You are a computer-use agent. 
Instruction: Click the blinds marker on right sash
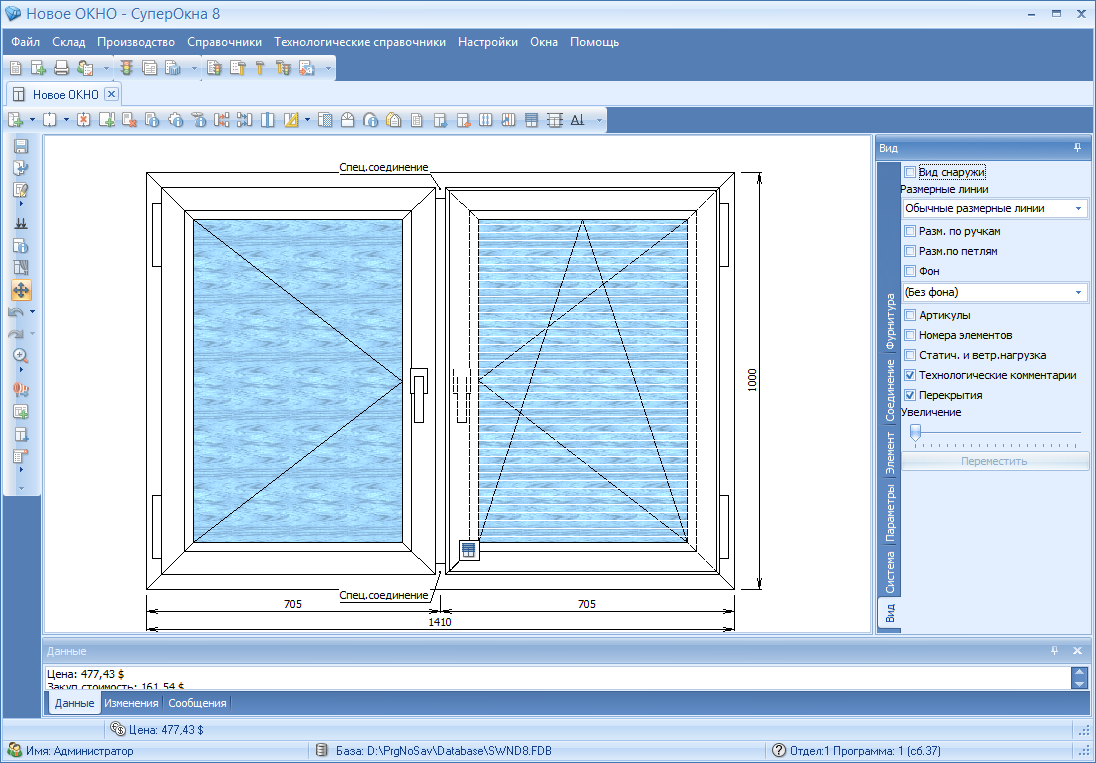[x=468, y=550]
